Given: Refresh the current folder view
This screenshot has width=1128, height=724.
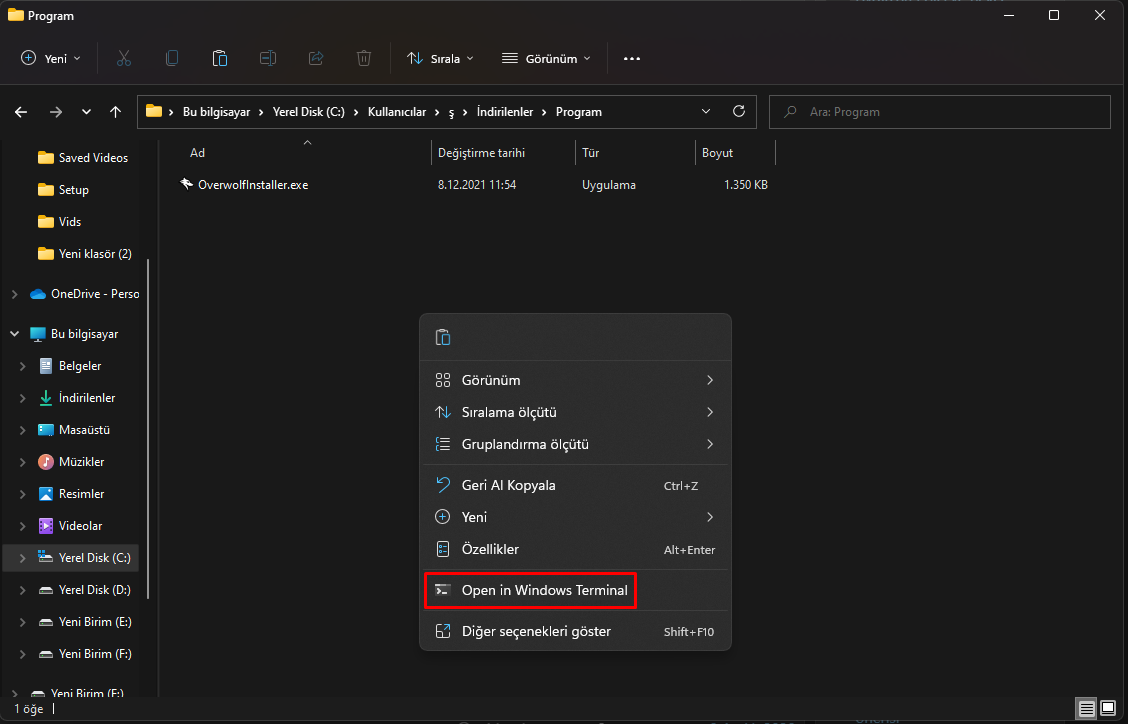Looking at the screenshot, I should 739,112.
